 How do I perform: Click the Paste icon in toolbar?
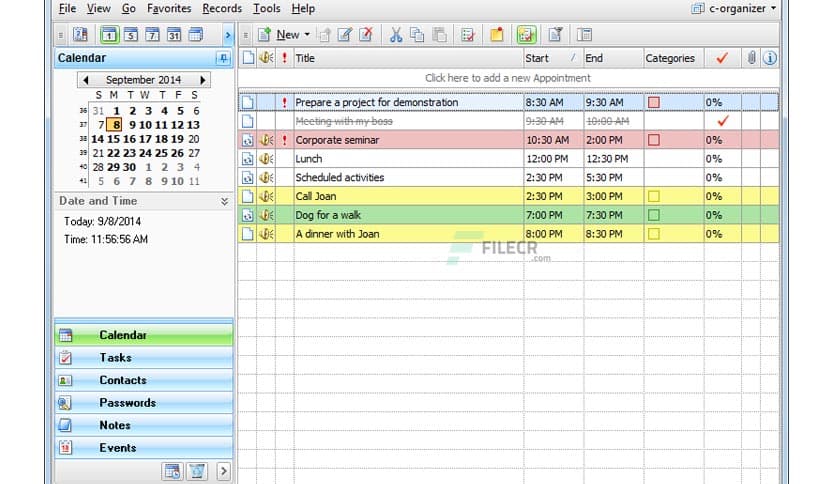click(x=439, y=35)
